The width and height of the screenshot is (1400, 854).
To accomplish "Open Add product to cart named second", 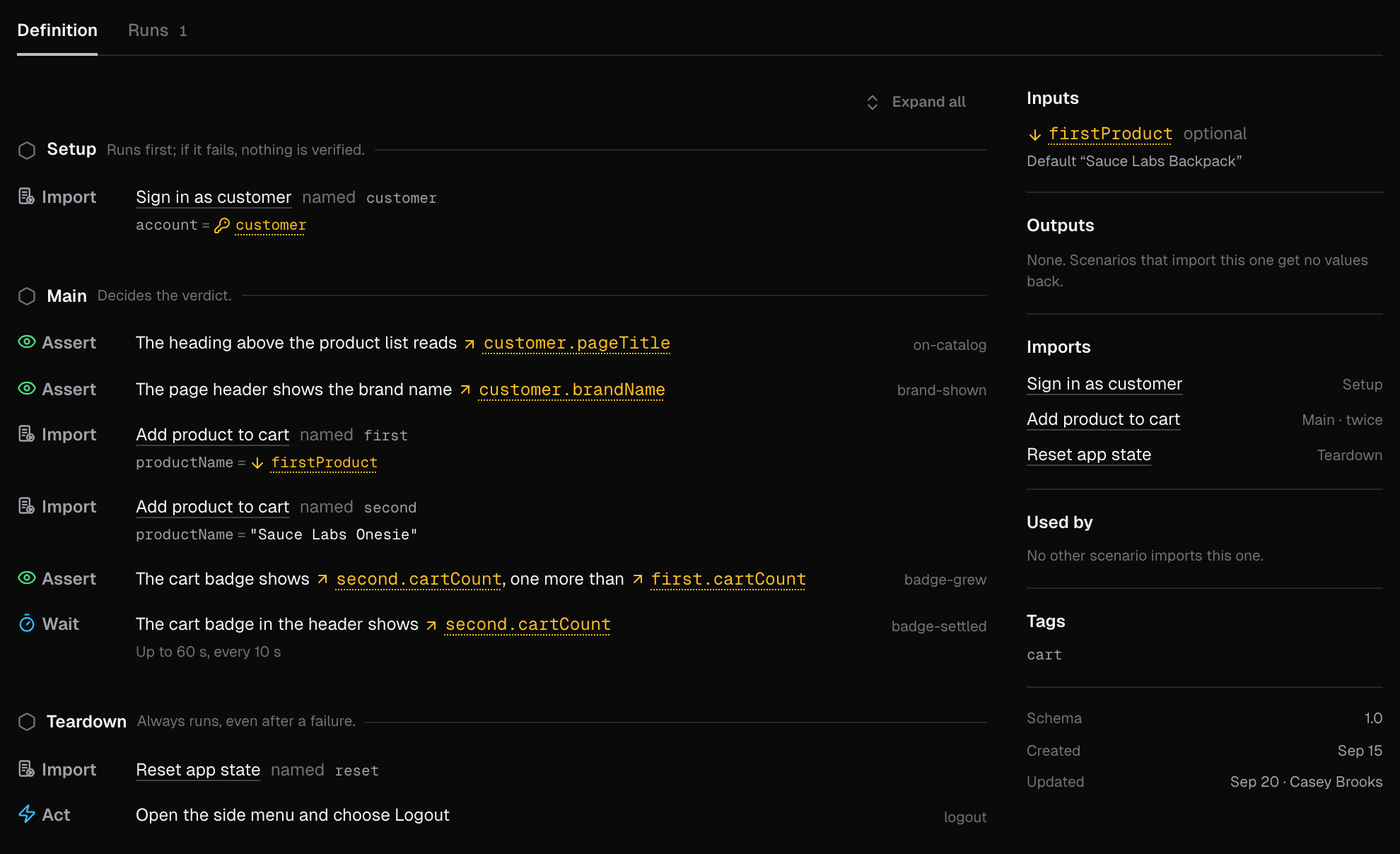I will click(212, 507).
